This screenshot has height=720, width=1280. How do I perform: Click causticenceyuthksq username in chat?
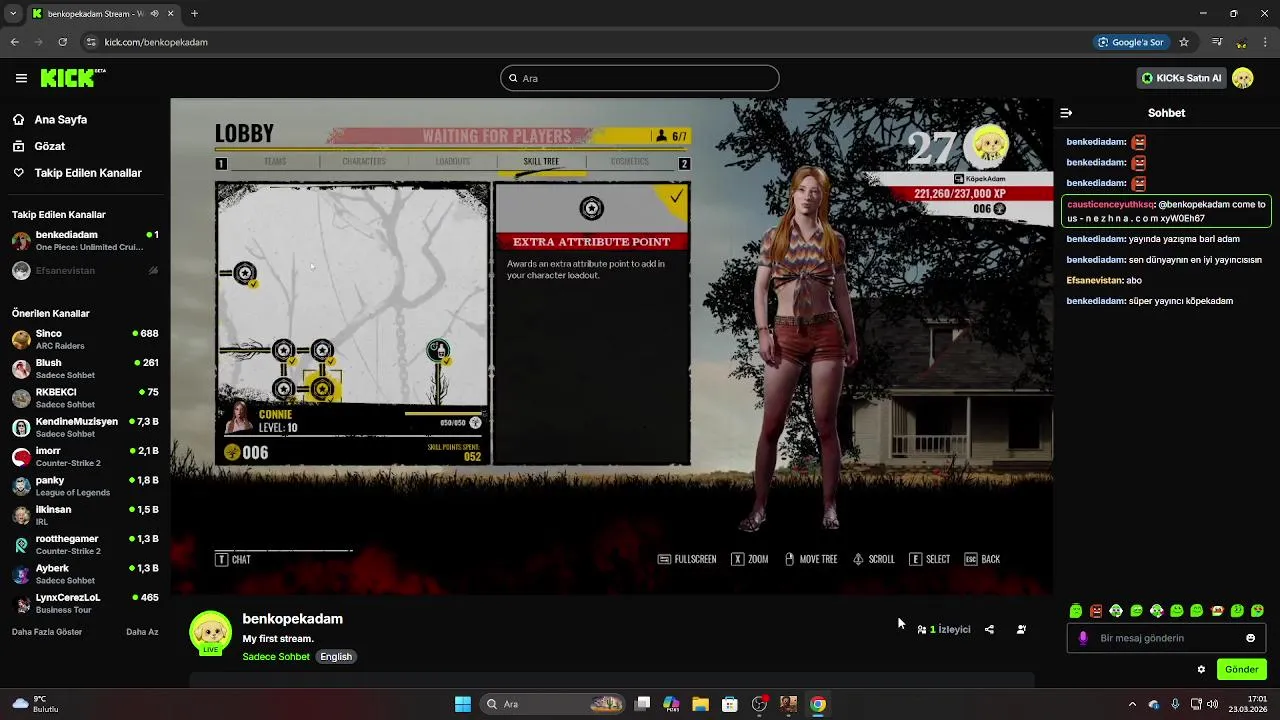coord(1110,204)
